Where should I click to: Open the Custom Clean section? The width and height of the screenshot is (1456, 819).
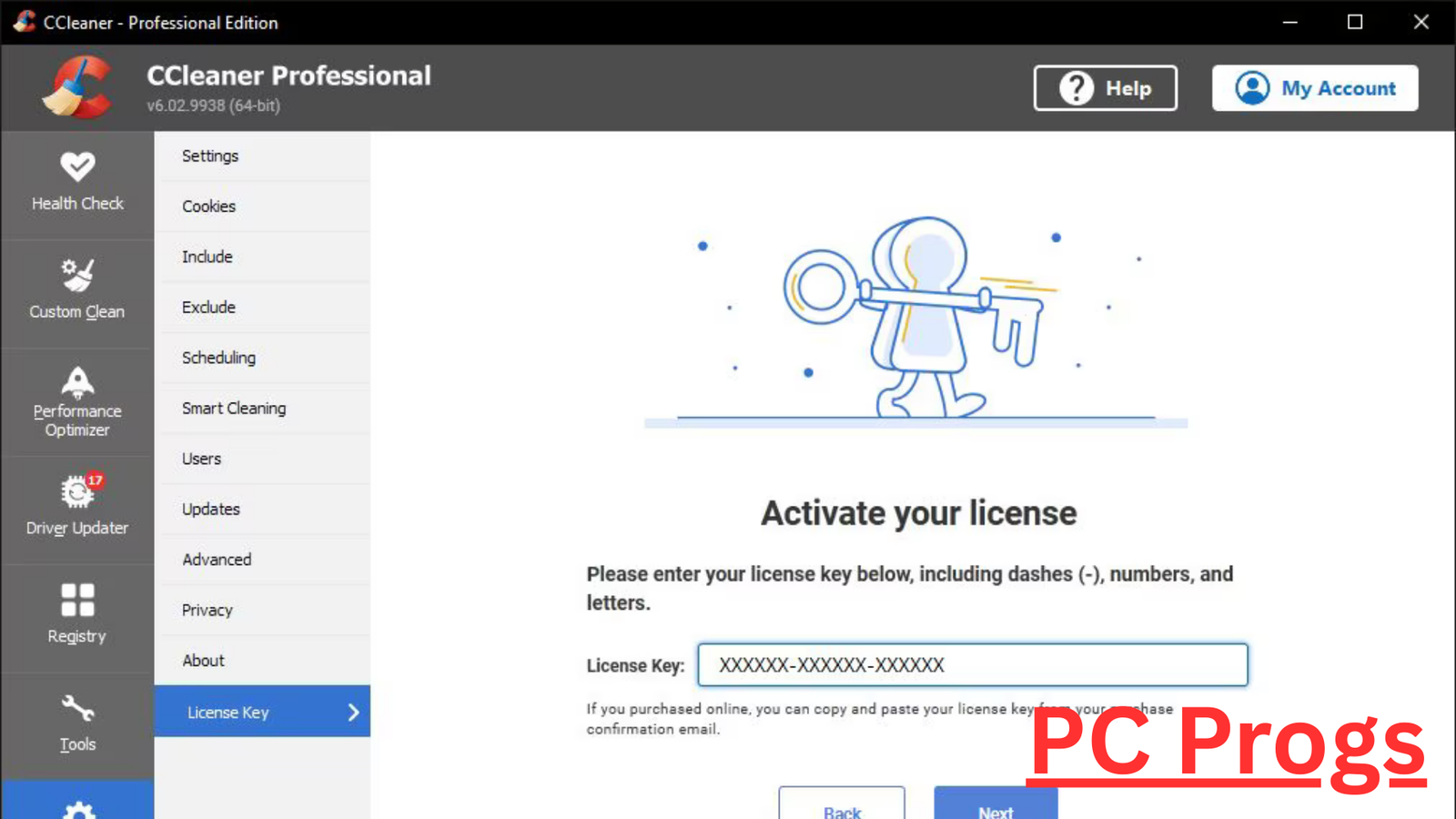pyautogui.click(x=77, y=291)
